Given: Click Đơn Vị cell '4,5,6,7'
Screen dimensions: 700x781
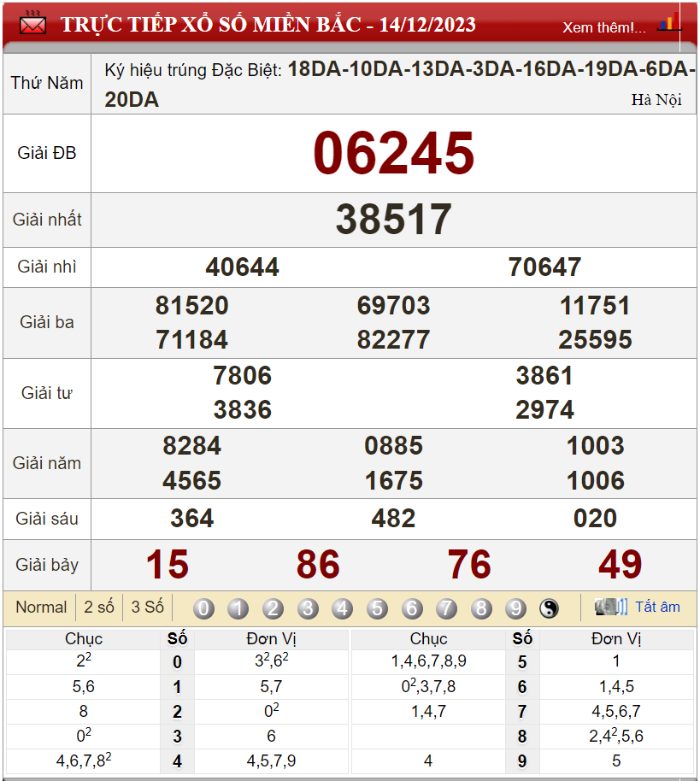Looking at the screenshot, I should tap(616, 711).
